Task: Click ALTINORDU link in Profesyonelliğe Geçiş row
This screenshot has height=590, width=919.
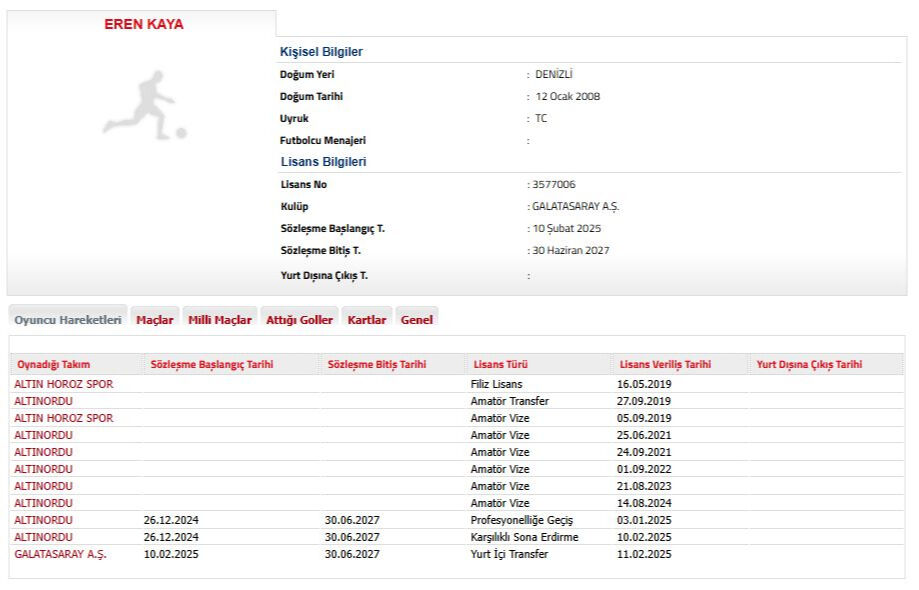Action: tap(43, 520)
